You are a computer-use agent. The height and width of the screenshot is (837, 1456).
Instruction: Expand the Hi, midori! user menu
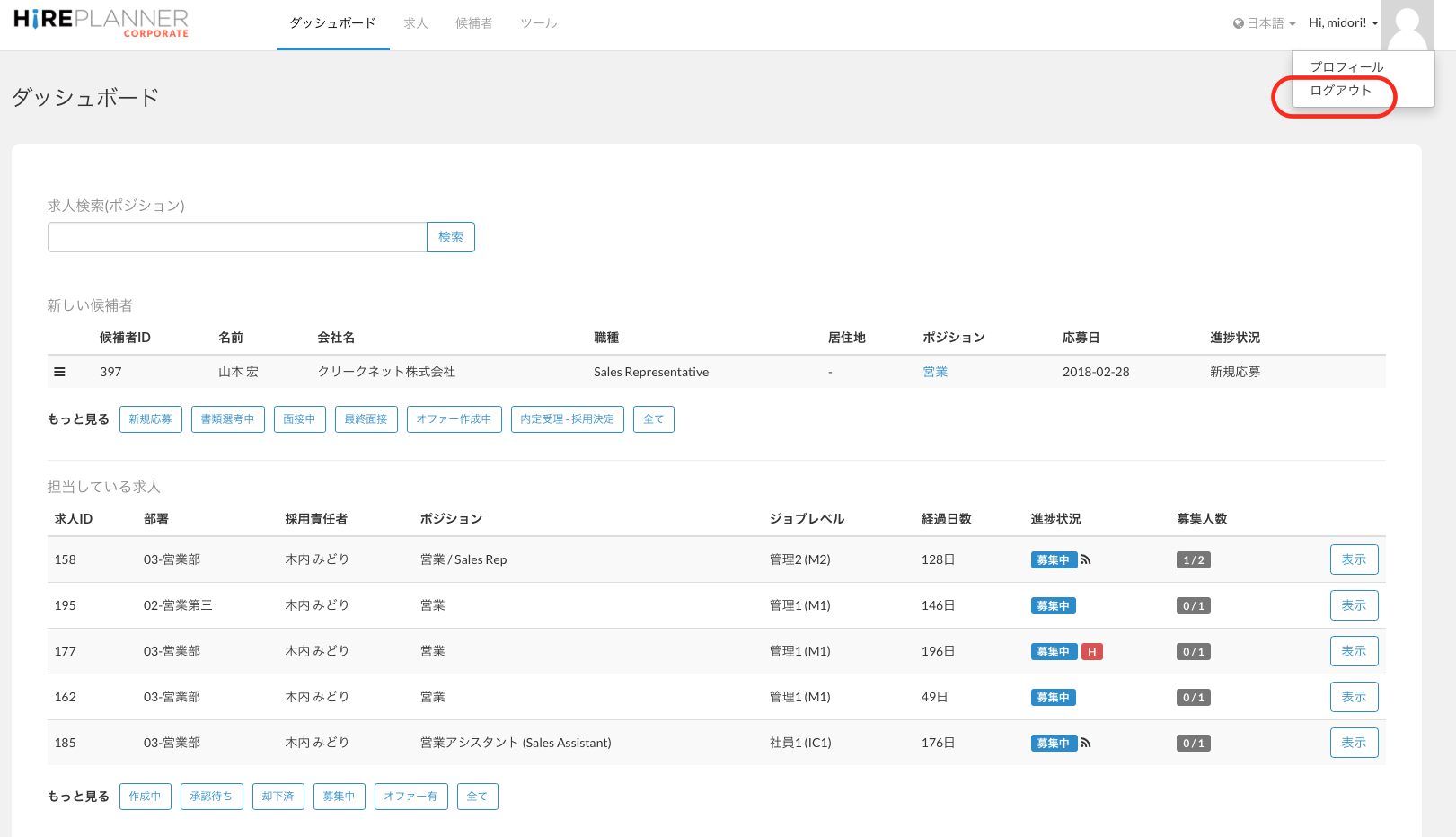pos(1343,23)
